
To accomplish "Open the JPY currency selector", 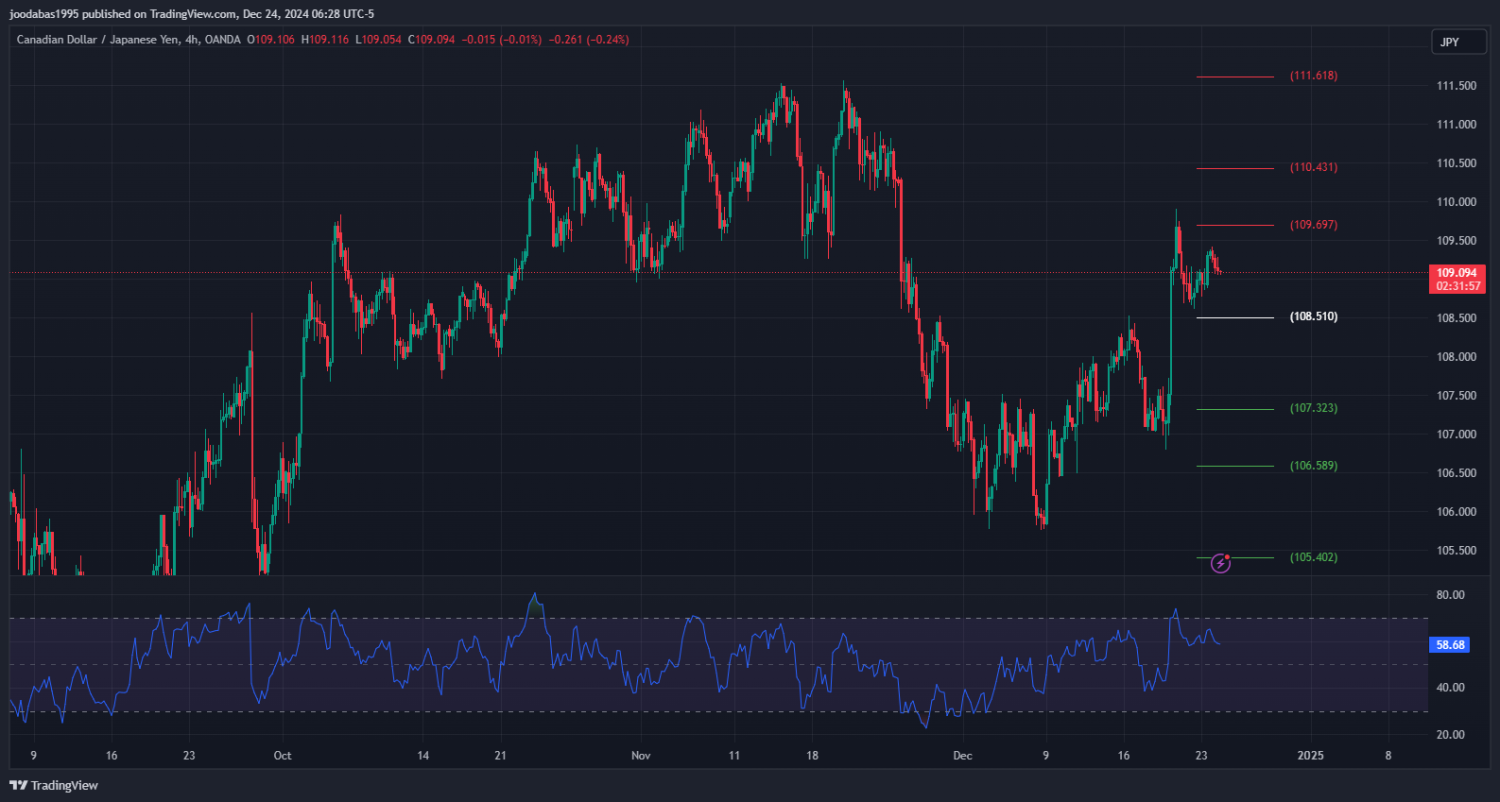I will [1449, 42].
